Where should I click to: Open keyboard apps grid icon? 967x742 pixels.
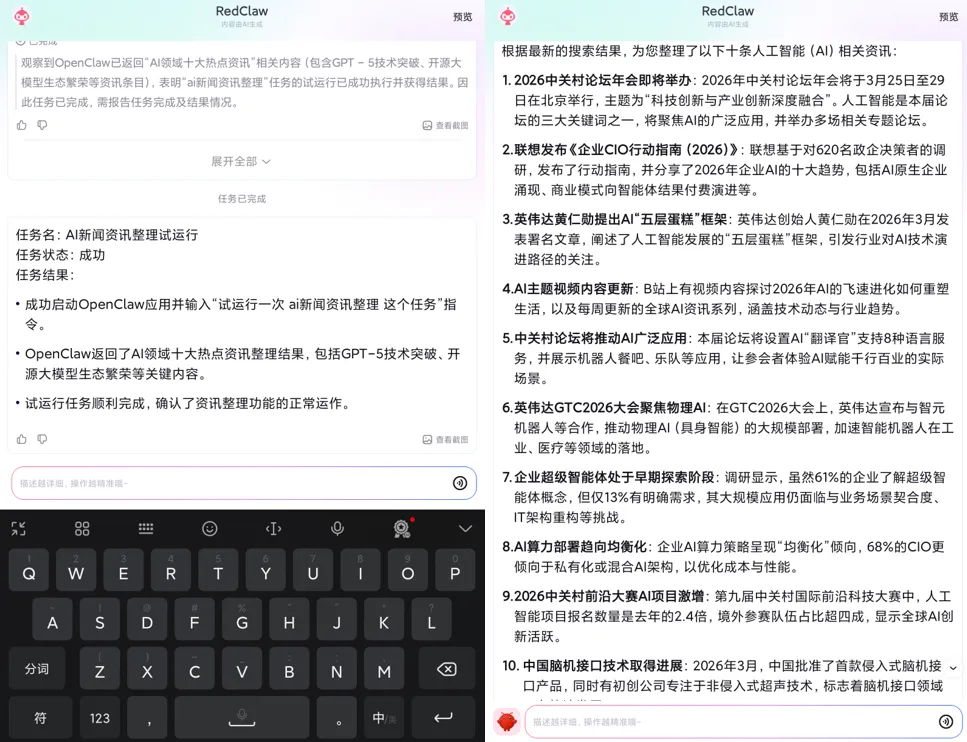click(82, 529)
